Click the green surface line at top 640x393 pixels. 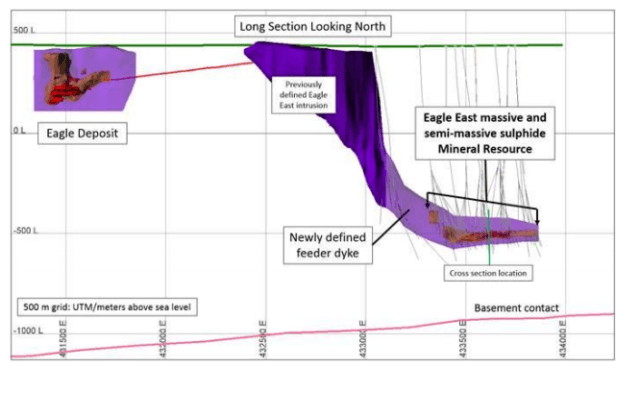(286, 45)
